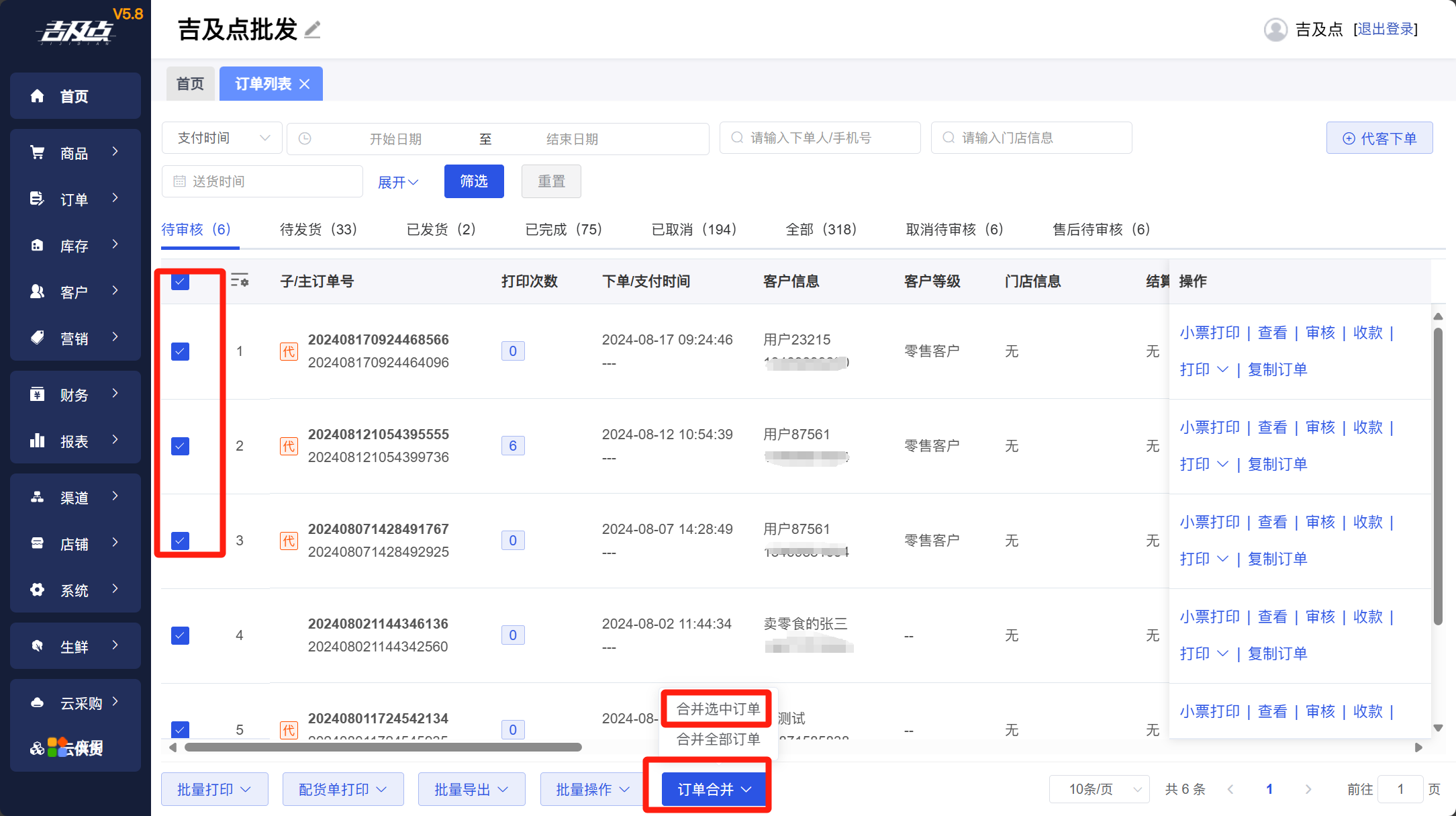Close the 订单列表 tab with X
Viewport: 1456px width, 816px height.
point(305,84)
